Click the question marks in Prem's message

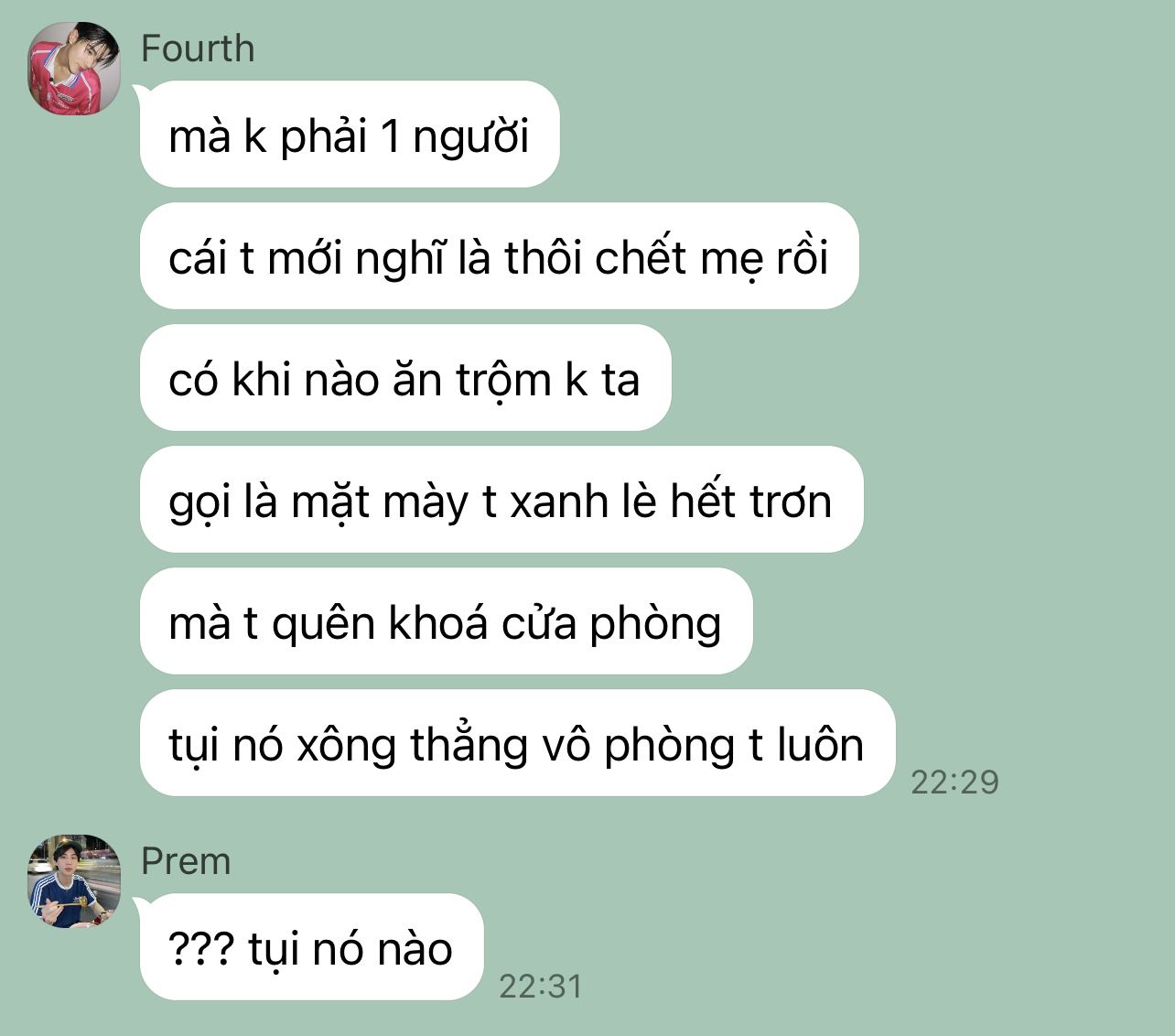pyautogui.click(x=201, y=948)
